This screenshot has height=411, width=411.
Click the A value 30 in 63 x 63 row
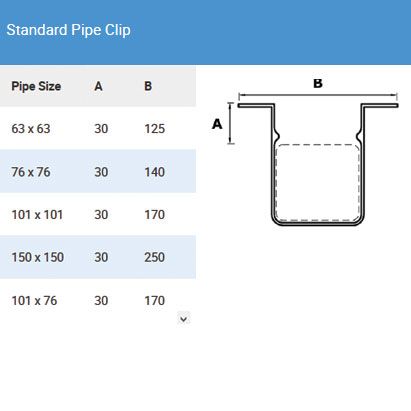coord(101,129)
